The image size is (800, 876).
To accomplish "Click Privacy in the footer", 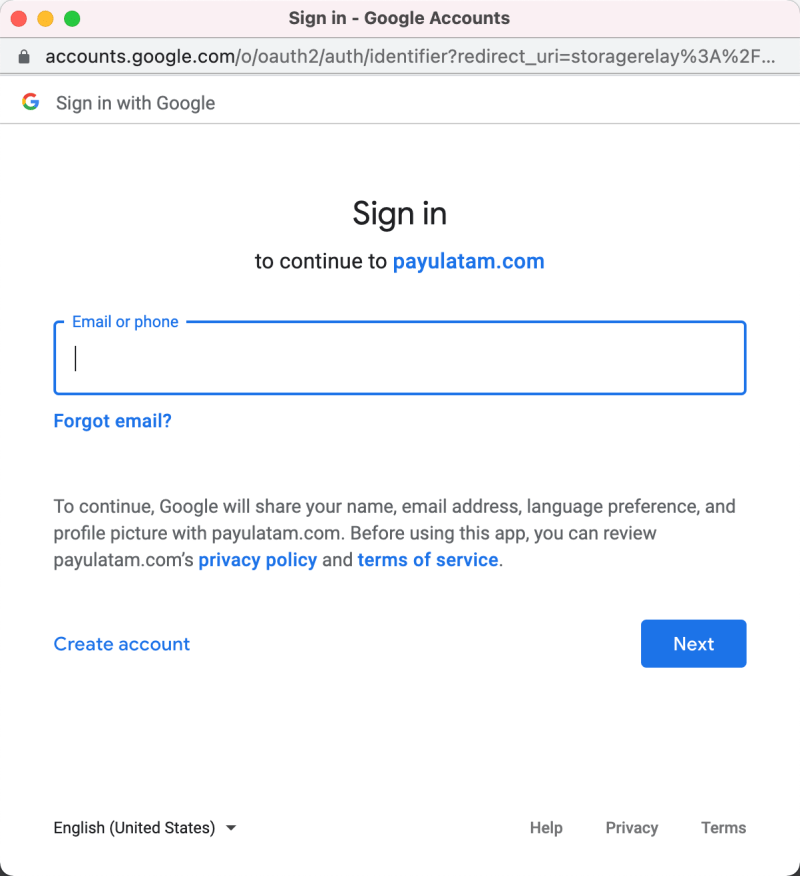I will 632,827.
